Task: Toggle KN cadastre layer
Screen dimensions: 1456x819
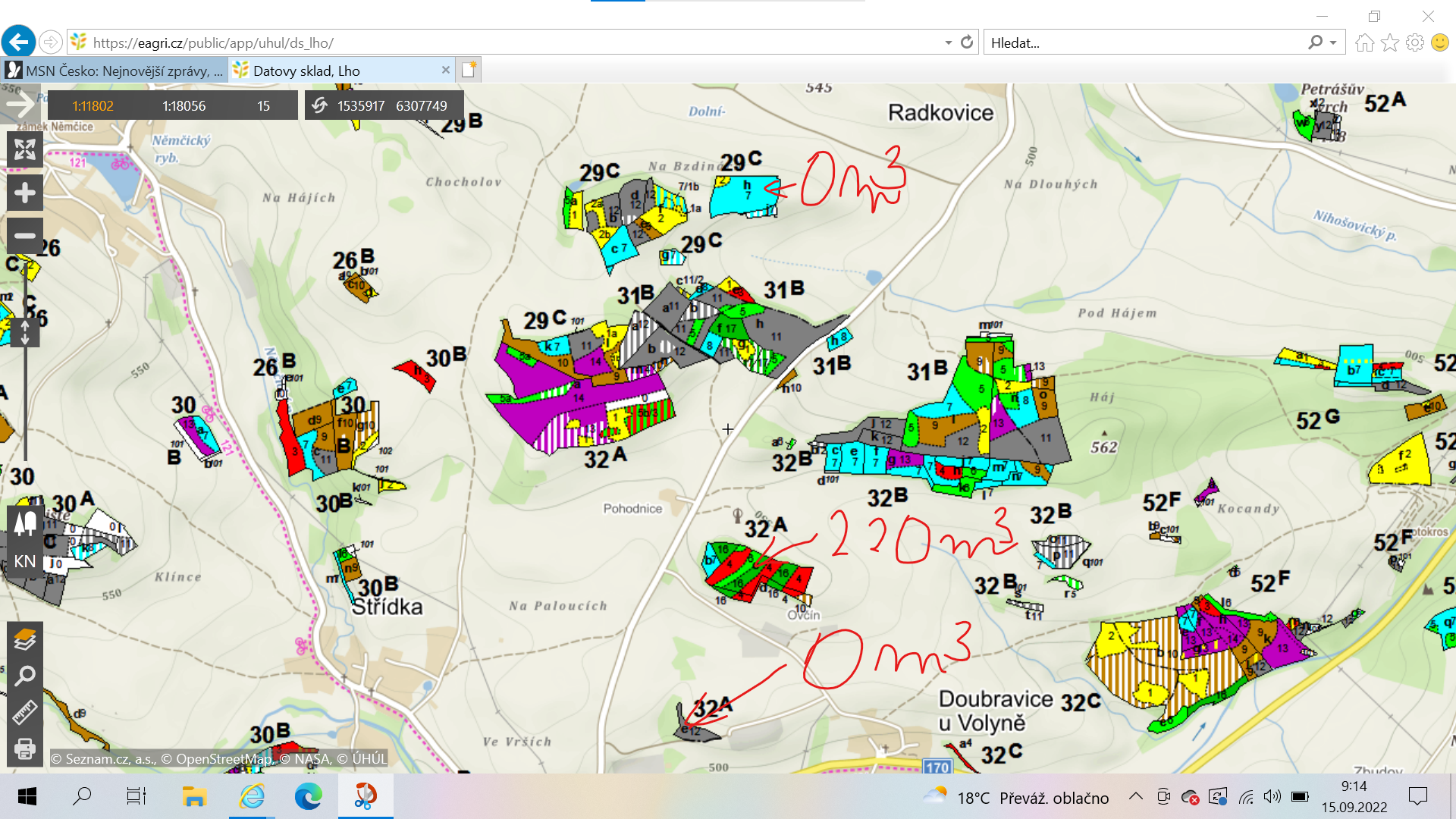Action: point(25,561)
